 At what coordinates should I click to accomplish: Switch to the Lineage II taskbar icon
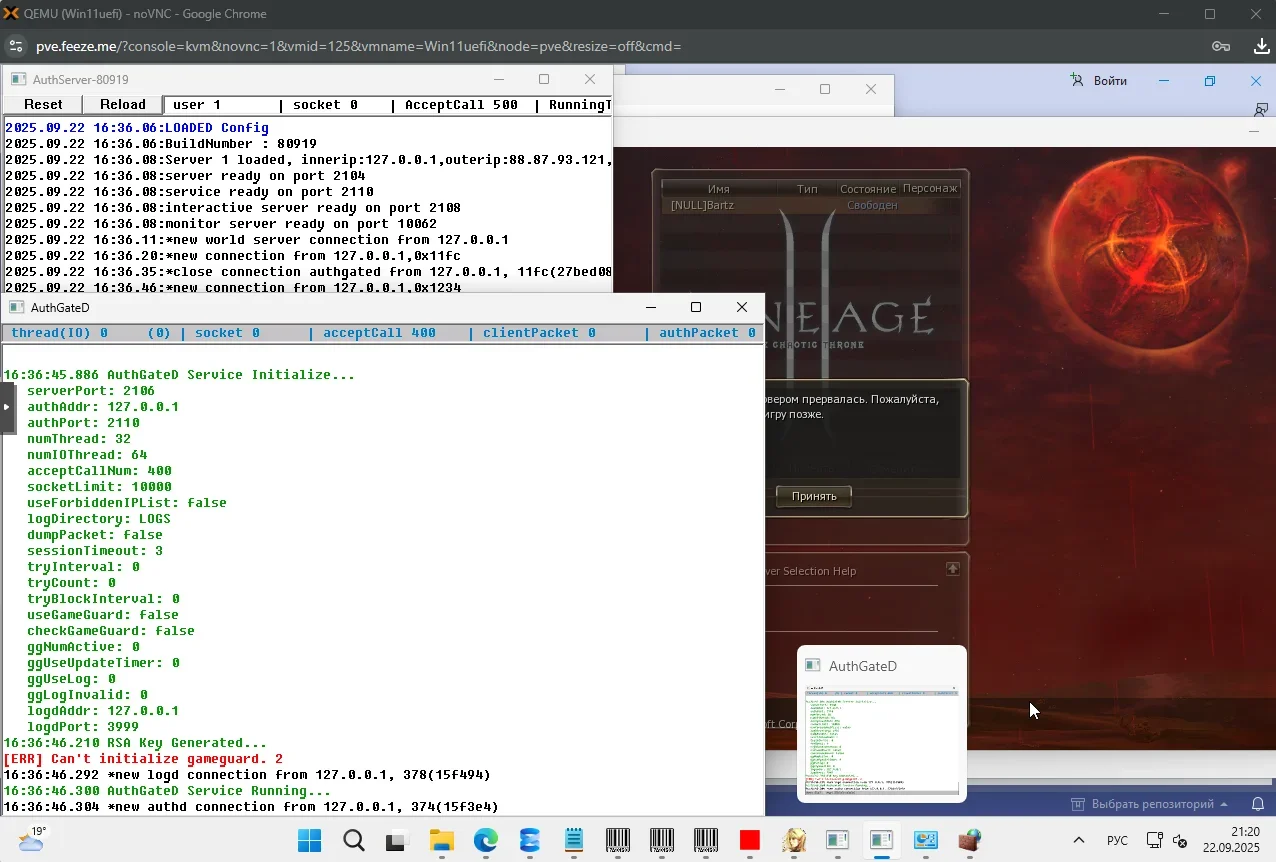click(794, 840)
